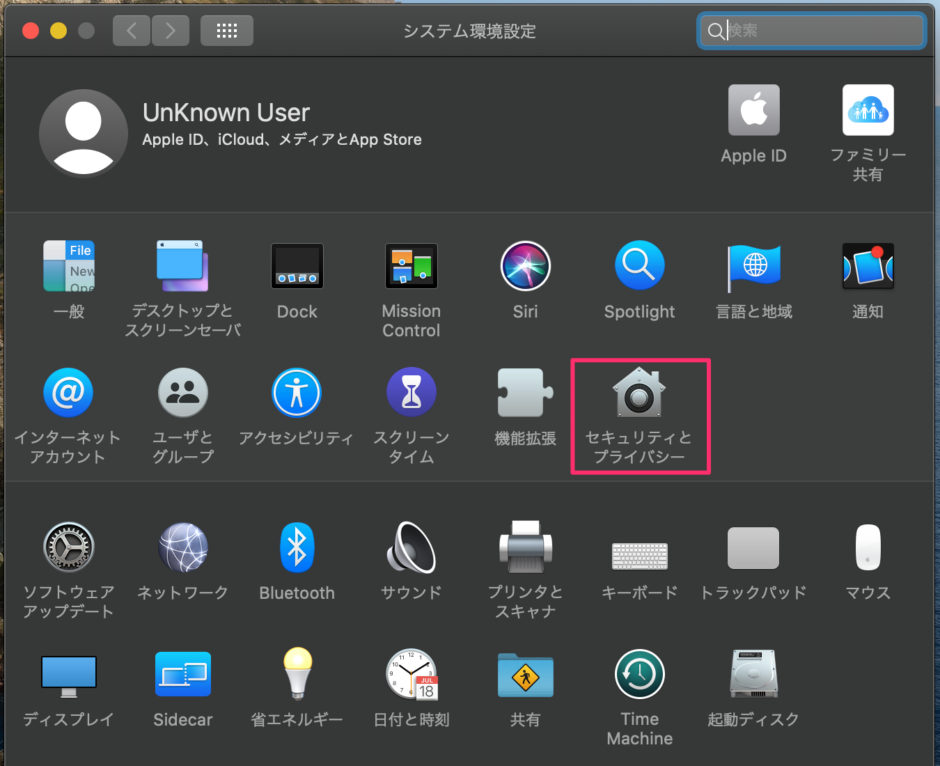
Task: Open 通知 preferences
Action: [x=867, y=266]
